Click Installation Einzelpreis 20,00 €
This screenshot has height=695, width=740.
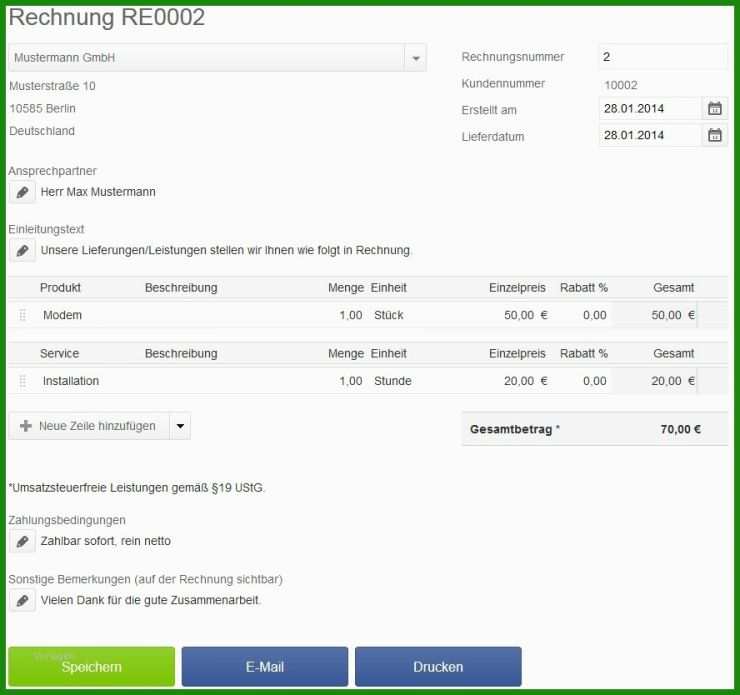tap(525, 381)
